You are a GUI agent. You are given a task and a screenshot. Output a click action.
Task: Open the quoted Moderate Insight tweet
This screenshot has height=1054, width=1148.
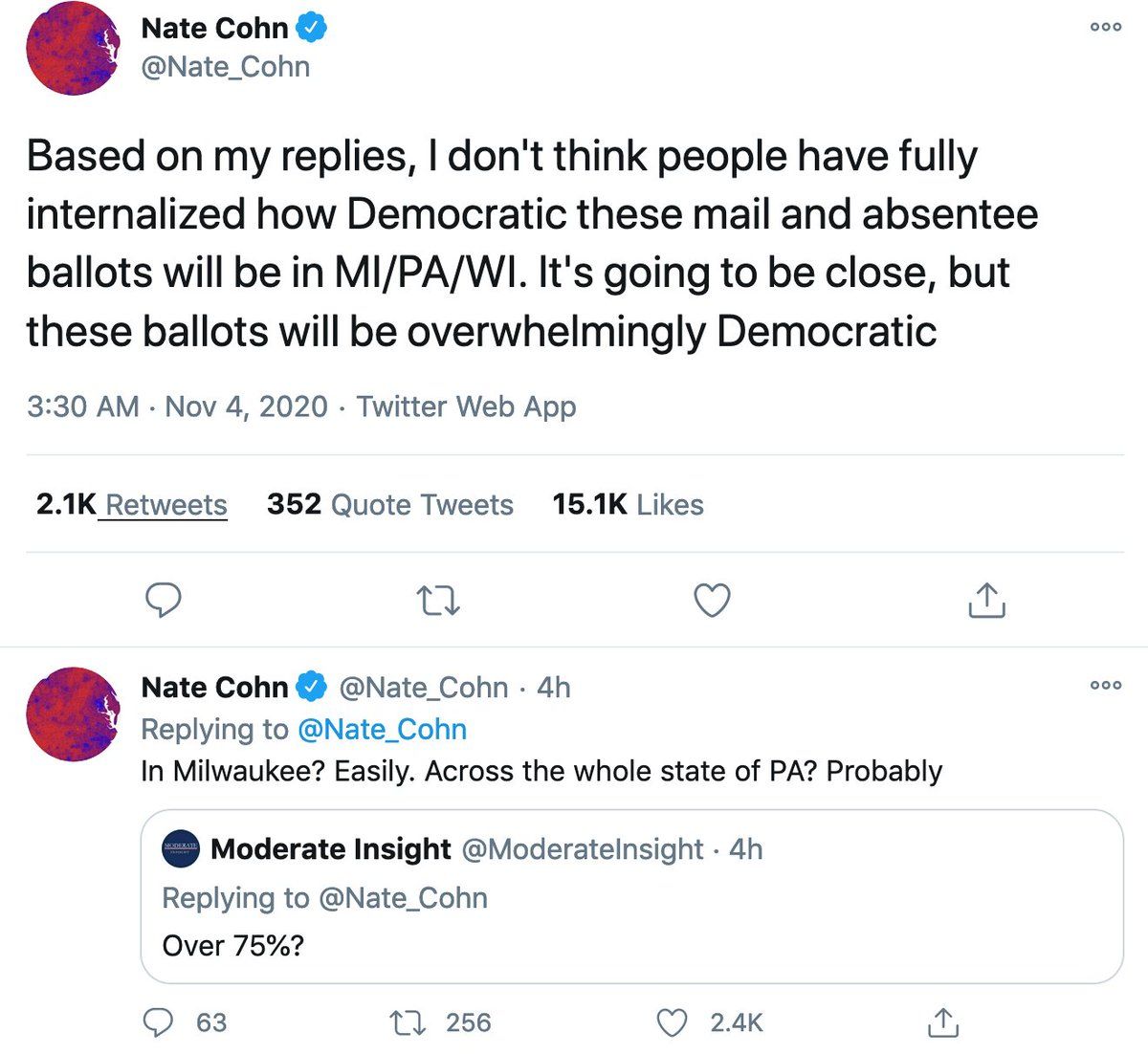point(631,897)
